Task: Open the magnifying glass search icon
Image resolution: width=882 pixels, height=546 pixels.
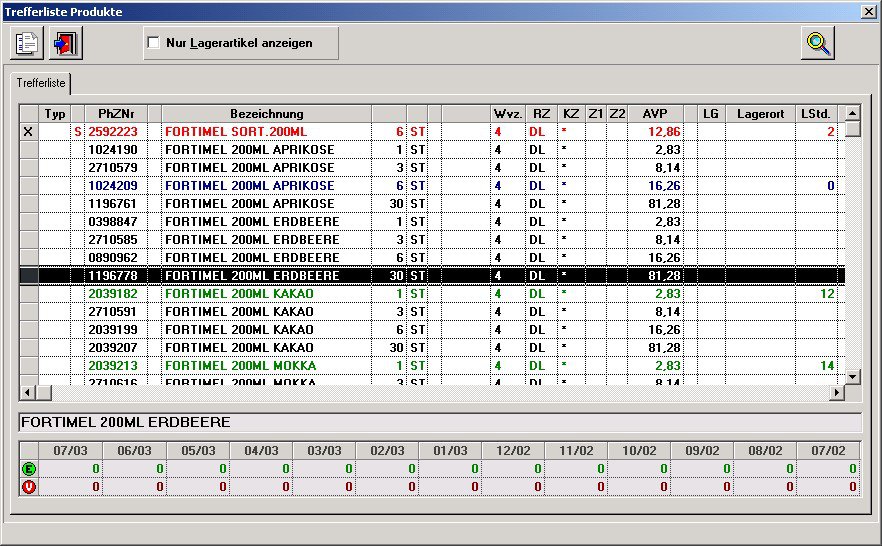Action: point(819,44)
